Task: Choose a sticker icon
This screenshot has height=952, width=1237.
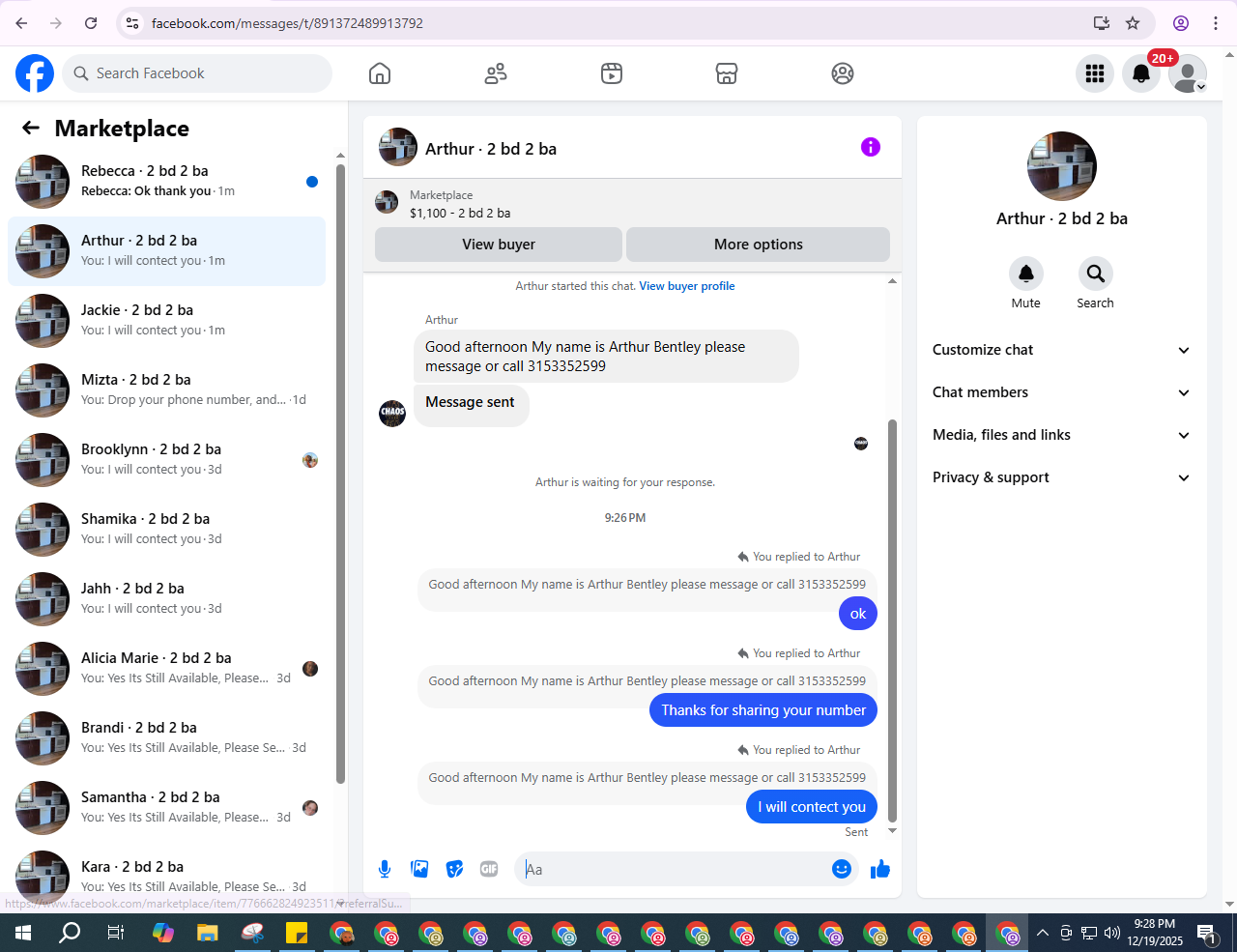Action: [x=454, y=869]
